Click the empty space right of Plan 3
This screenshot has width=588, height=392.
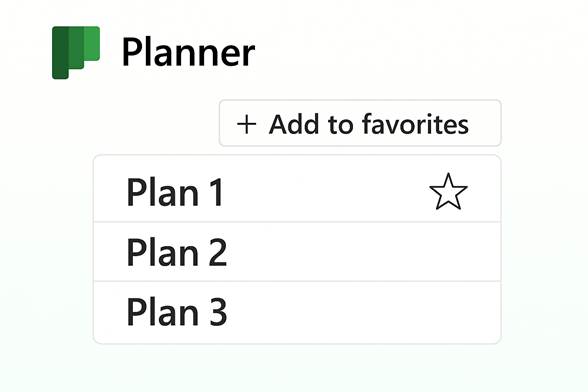[364, 312]
